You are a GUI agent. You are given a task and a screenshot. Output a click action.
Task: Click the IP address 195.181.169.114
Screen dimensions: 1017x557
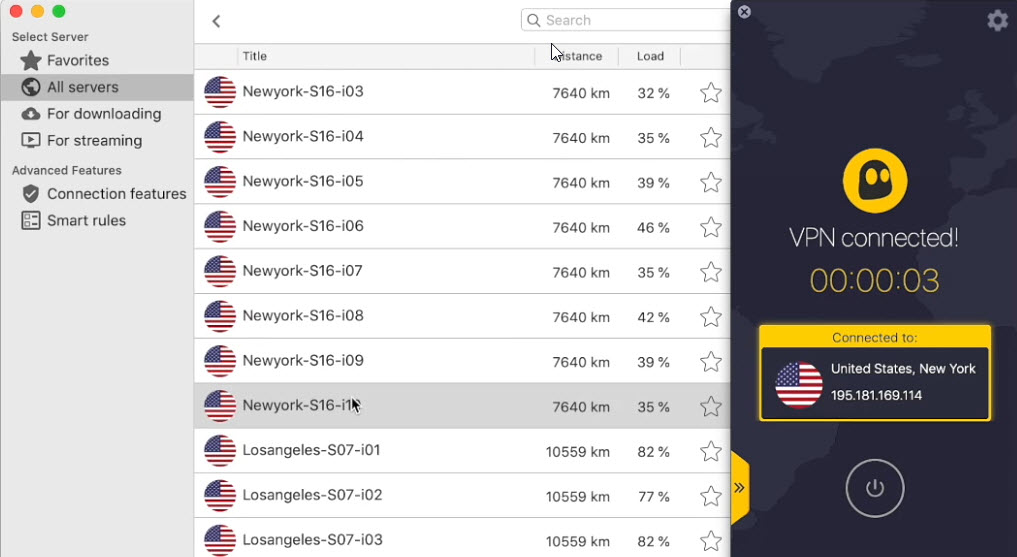tap(876, 396)
